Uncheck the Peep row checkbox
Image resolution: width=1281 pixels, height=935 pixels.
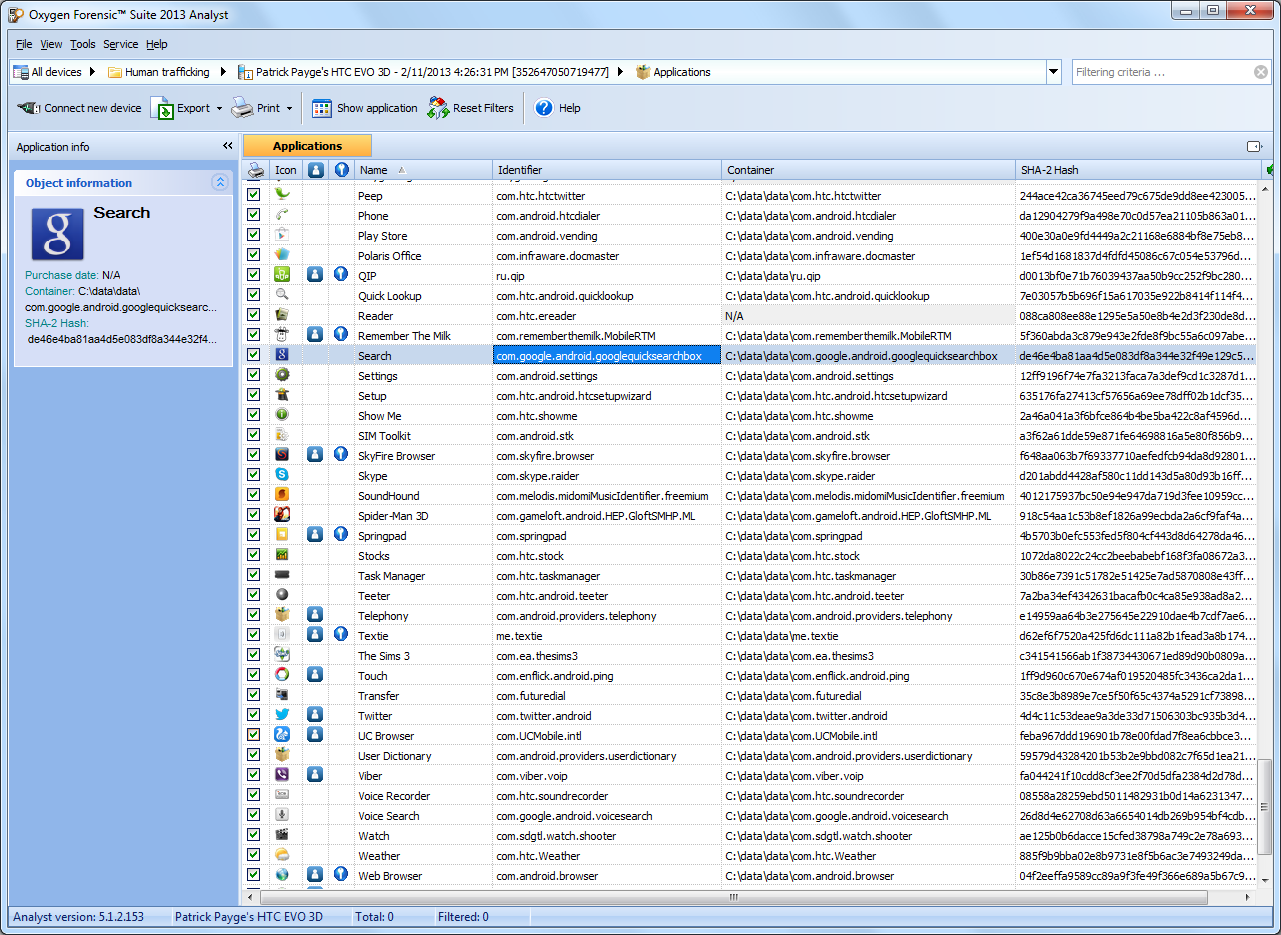(x=254, y=195)
